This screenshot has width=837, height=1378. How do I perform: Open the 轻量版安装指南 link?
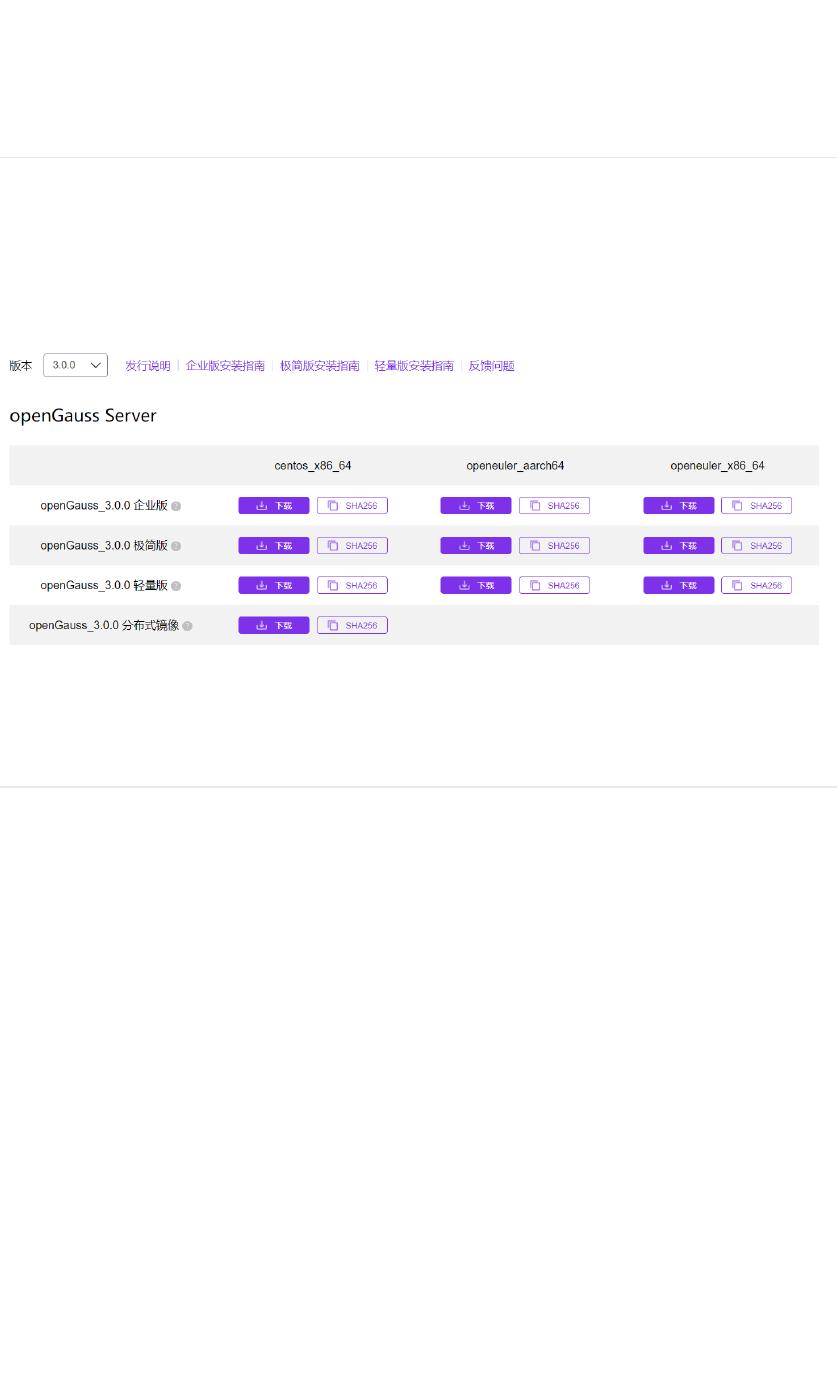414,366
